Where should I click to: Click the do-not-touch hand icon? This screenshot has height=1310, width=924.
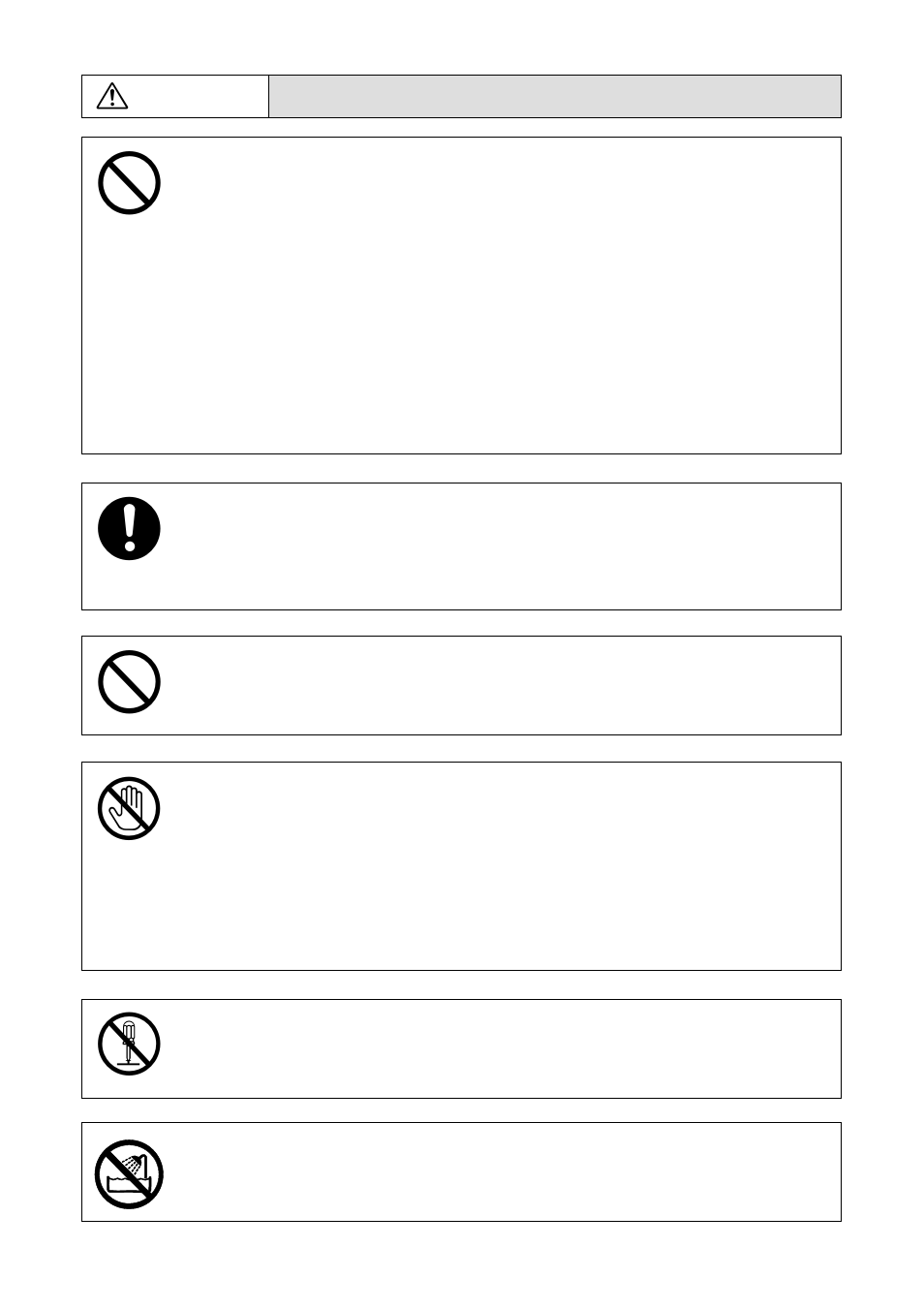[x=129, y=808]
